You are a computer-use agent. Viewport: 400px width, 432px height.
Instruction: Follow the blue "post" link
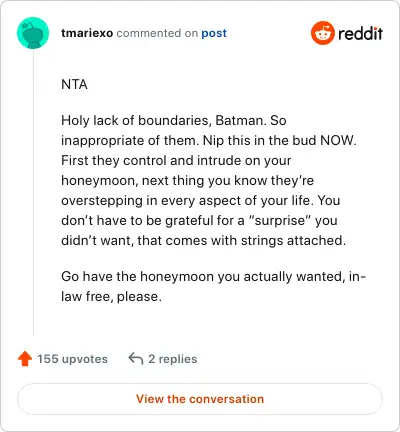point(214,33)
